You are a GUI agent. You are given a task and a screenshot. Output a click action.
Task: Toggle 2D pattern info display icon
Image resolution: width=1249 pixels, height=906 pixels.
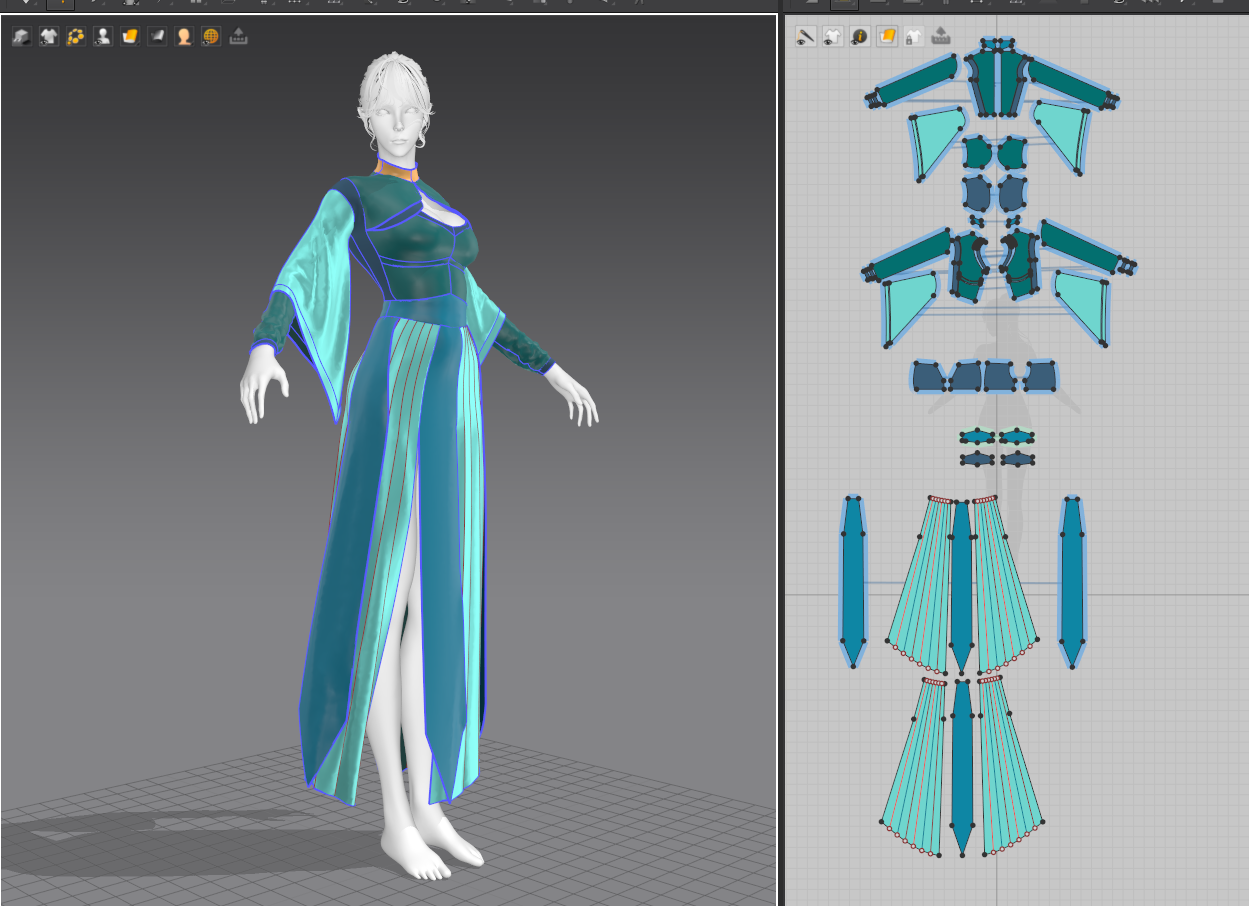coord(860,37)
